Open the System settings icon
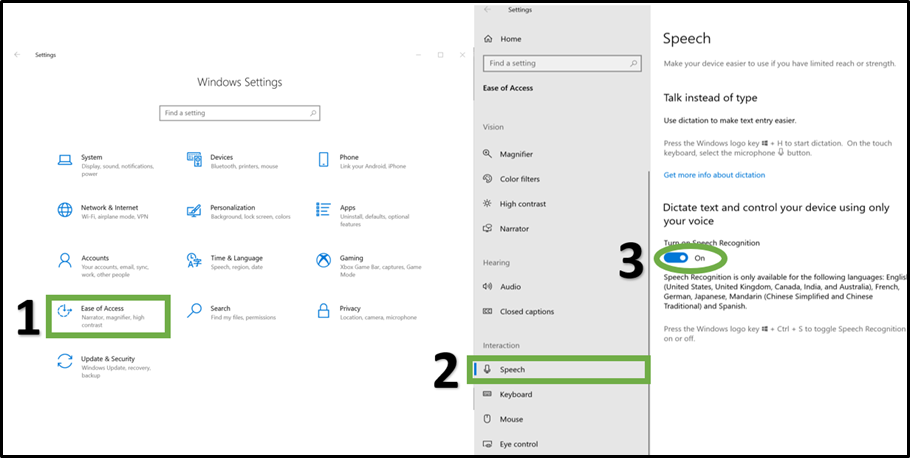 pyautogui.click(x=65, y=160)
